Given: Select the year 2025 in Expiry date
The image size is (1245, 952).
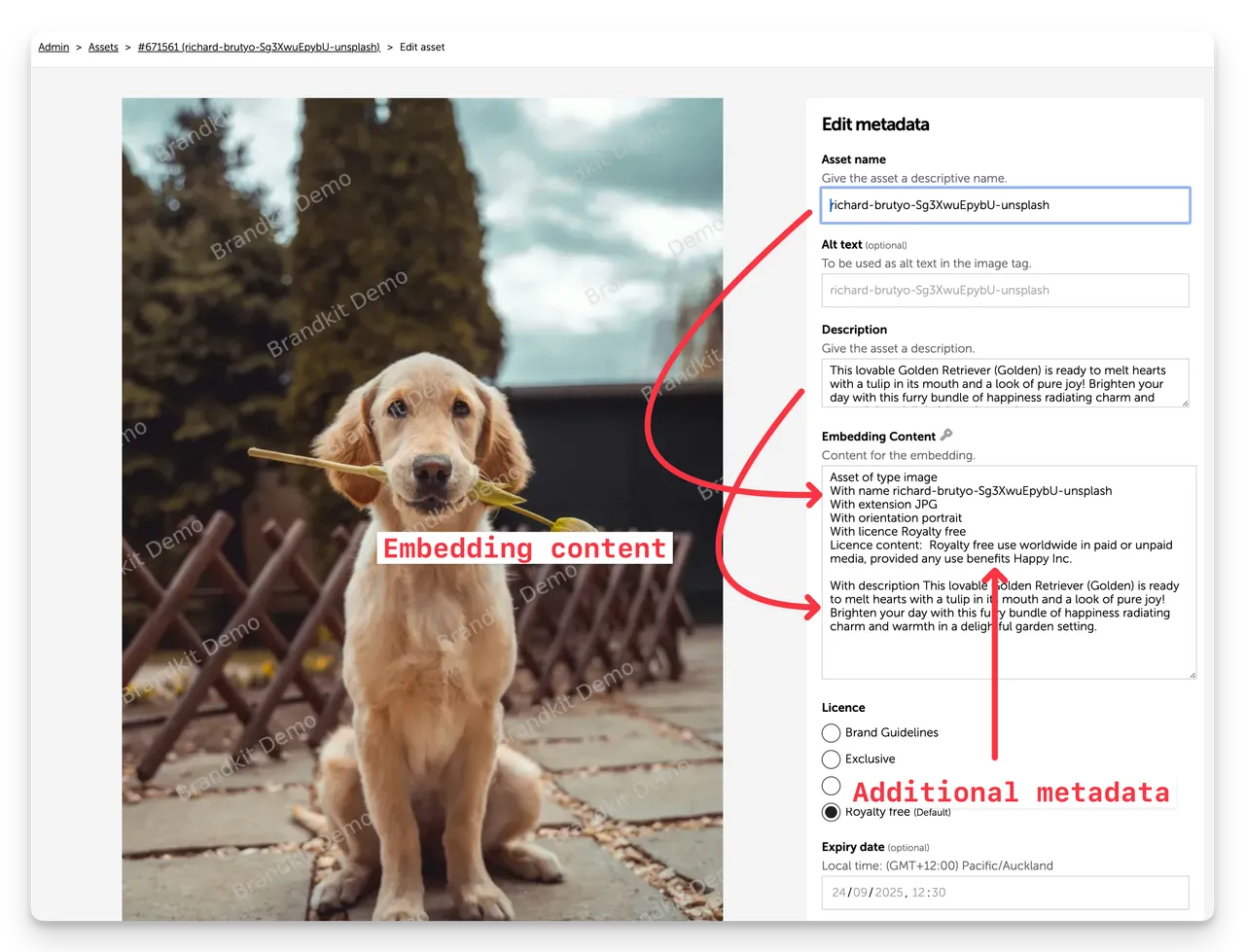Looking at the screenshot, I should 888,892.
